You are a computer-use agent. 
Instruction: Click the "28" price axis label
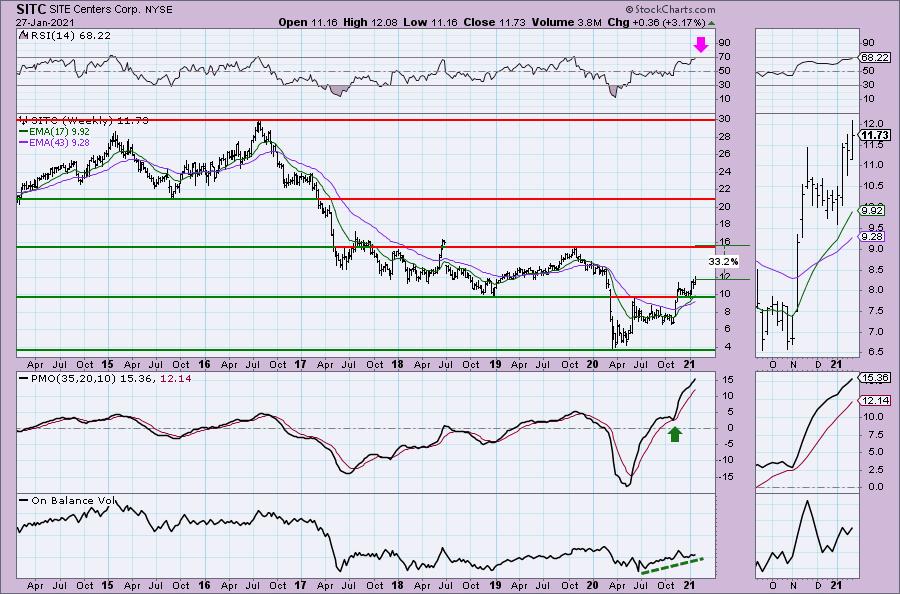726,137
